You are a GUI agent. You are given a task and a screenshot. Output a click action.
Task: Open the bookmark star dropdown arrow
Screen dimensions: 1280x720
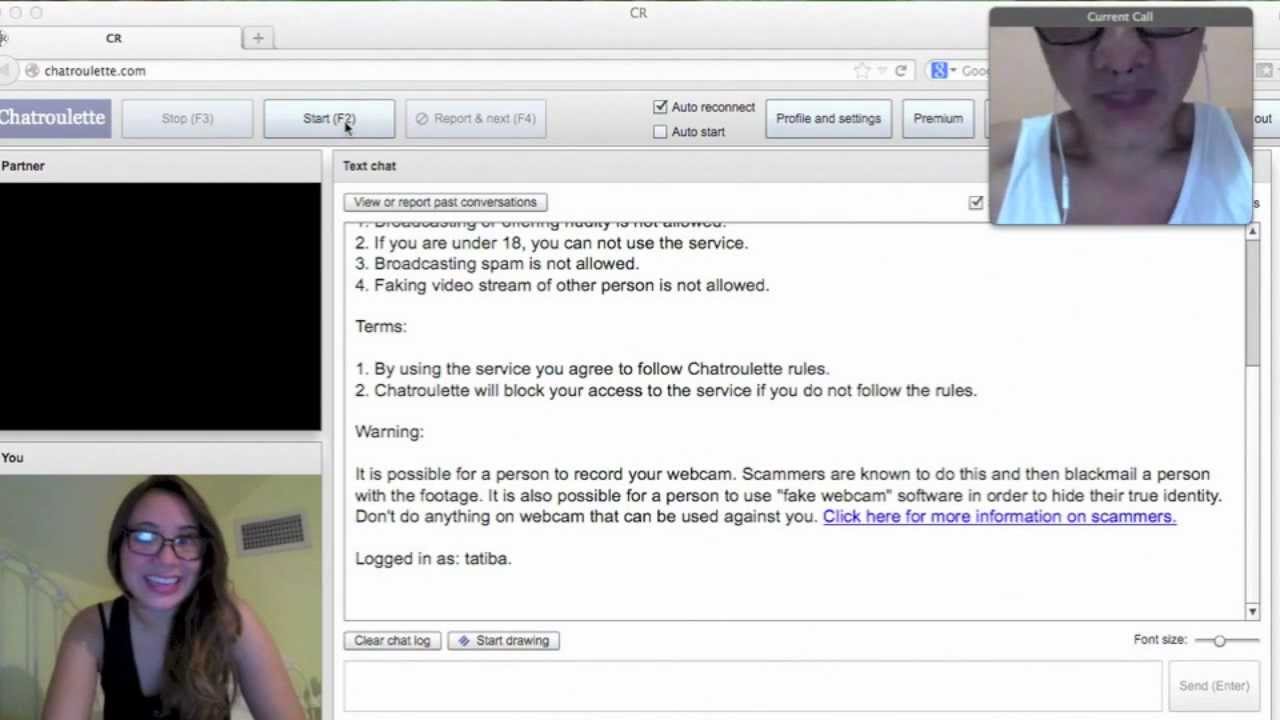pyautogui.click(x=882, y=71)
